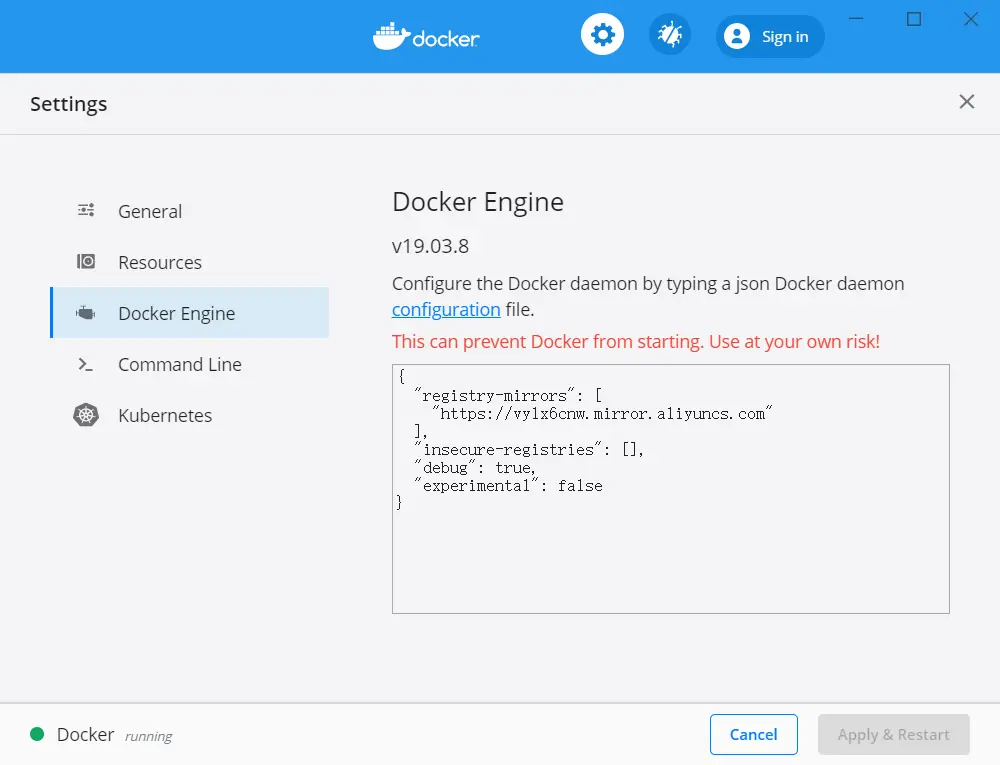Click the aliyuncs mirror URL line
The width and height of the screenshot is (1000, 765).
(602, 413)
